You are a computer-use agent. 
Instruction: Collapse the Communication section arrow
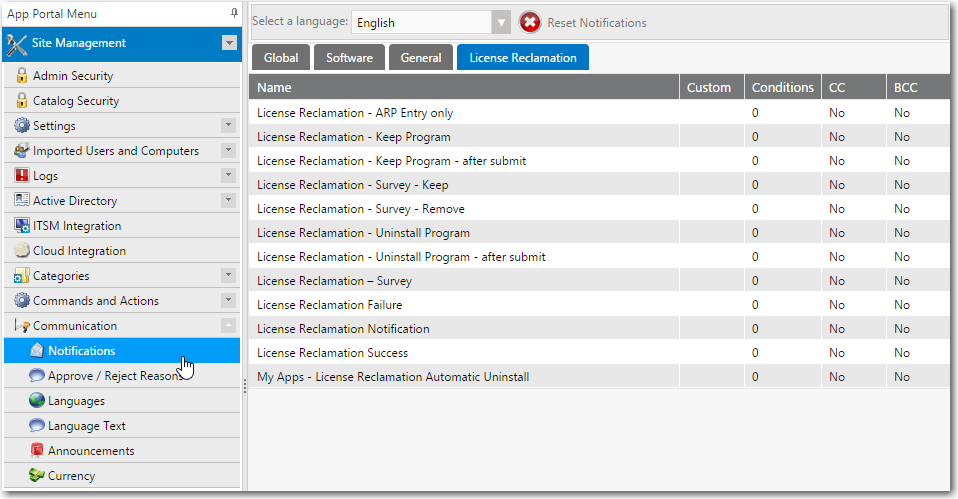(x=228, y=326)
